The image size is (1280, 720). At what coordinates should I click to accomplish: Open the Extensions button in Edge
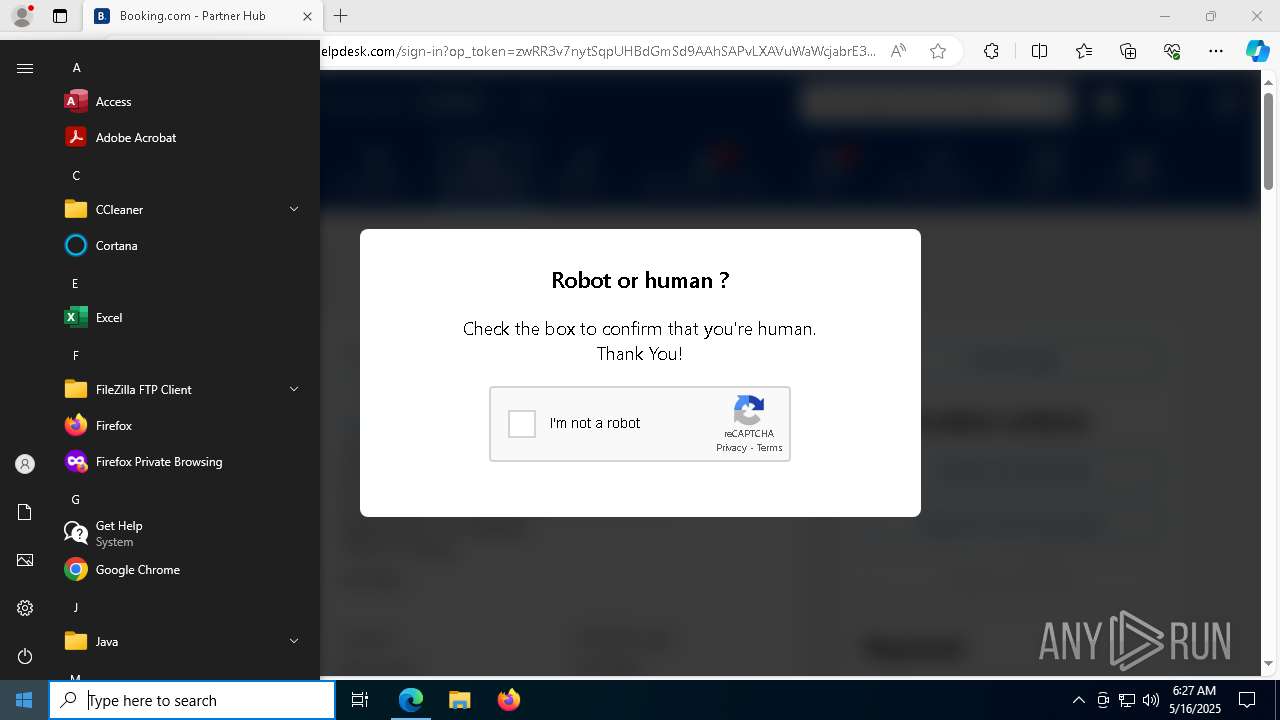click(991, 51)
